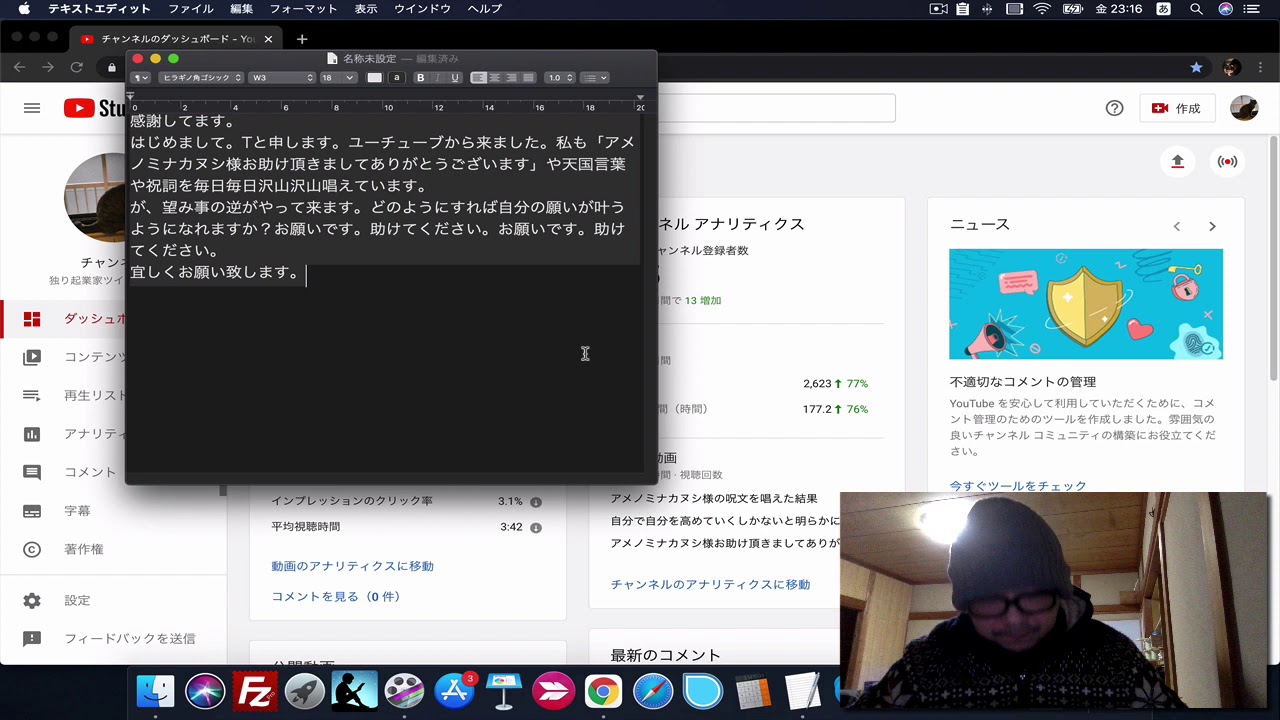The height and width of the screenshot is (720, 1280).
Task: Click the help question mark icon
Action: click(x=1114, y=108)
